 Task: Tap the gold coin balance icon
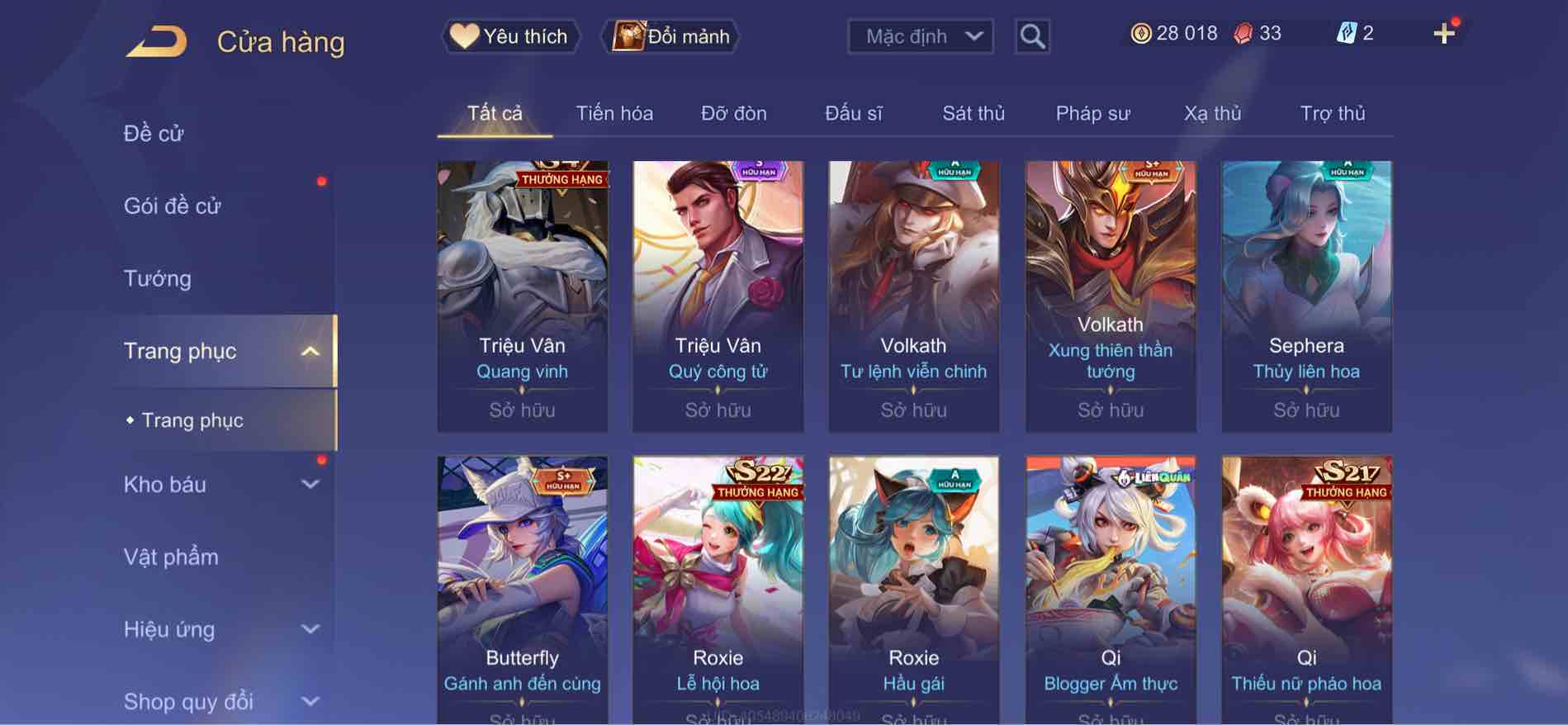[1140, 33]
